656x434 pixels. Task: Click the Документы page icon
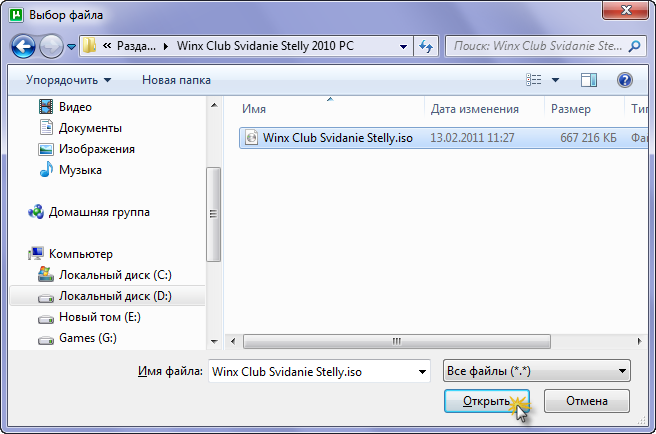pyautogui.click(x=46, y=127)
